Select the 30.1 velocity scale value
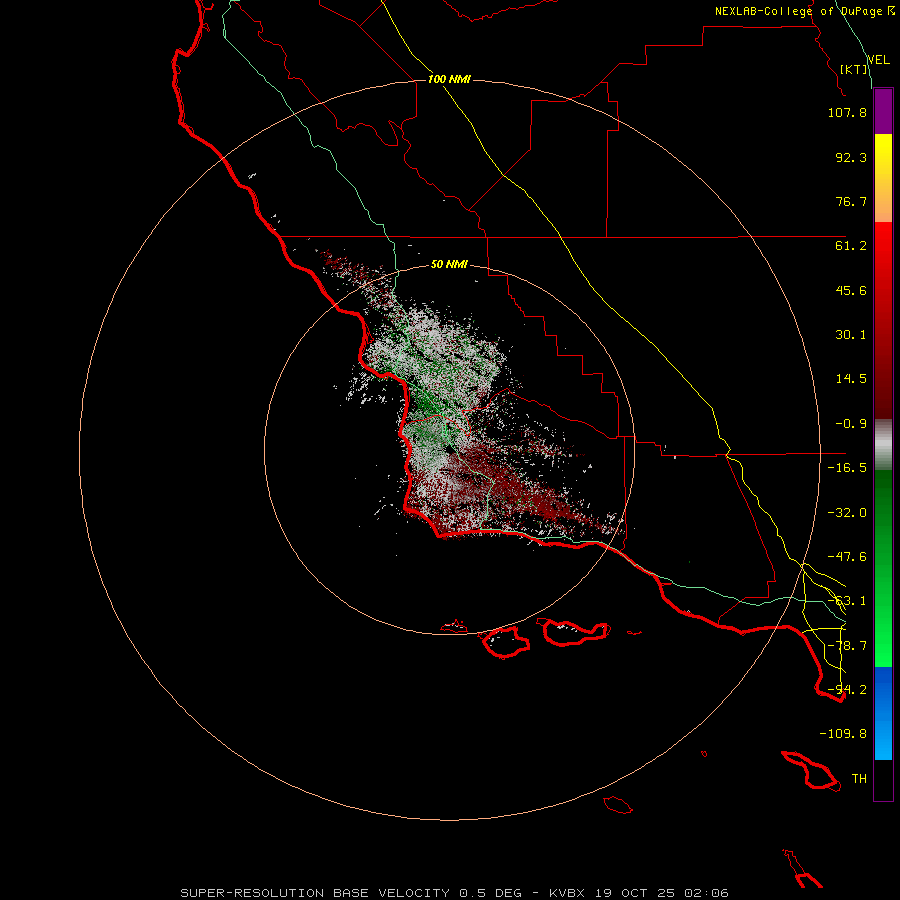This screenshot has width=900, height=900. [851, 335]
